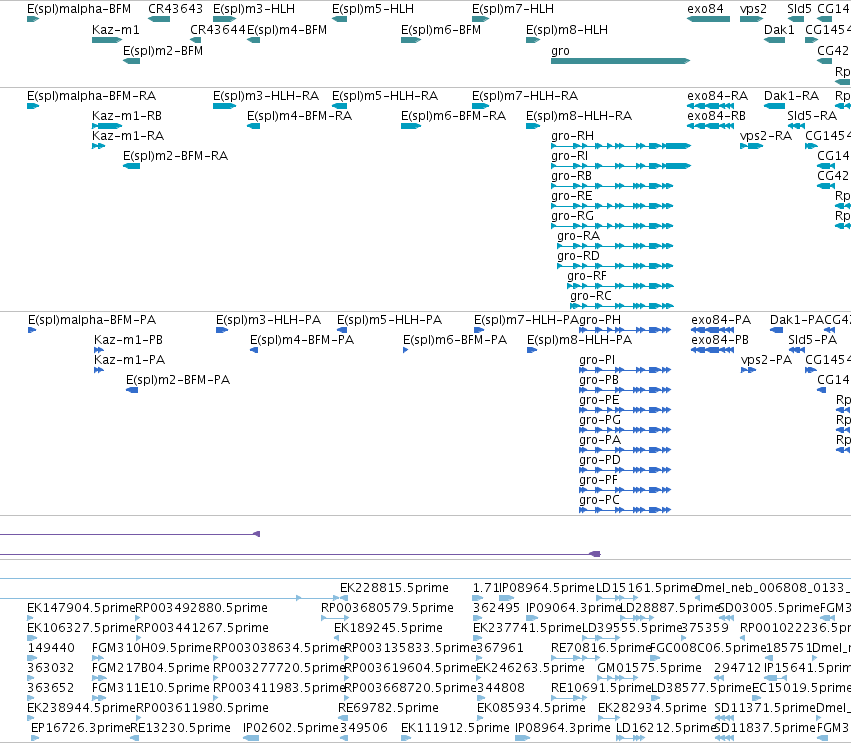Click the Kaz-m1-RB transcript label

pyautogui.click(x=127, y=116)
